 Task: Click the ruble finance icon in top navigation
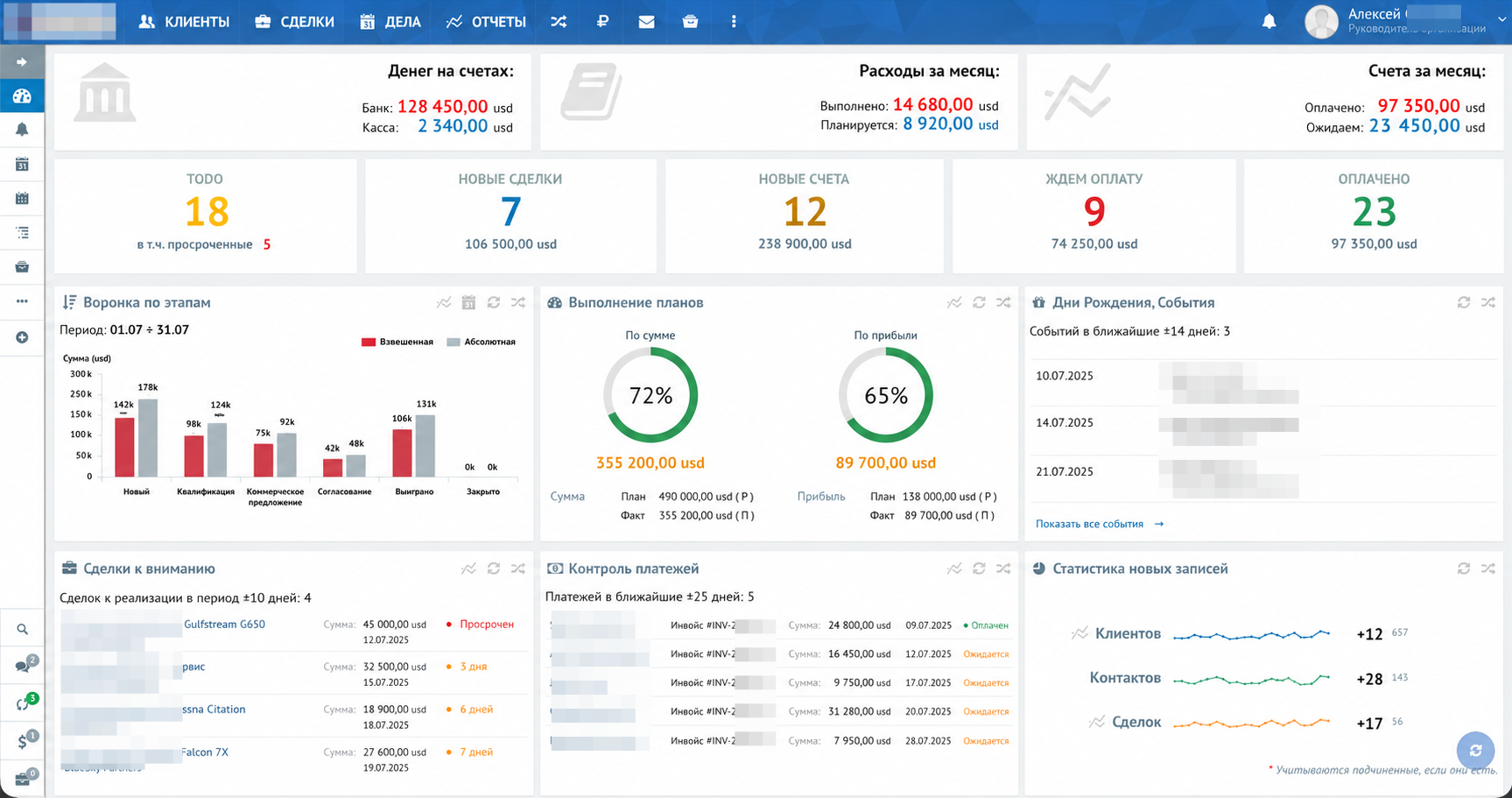602,22
